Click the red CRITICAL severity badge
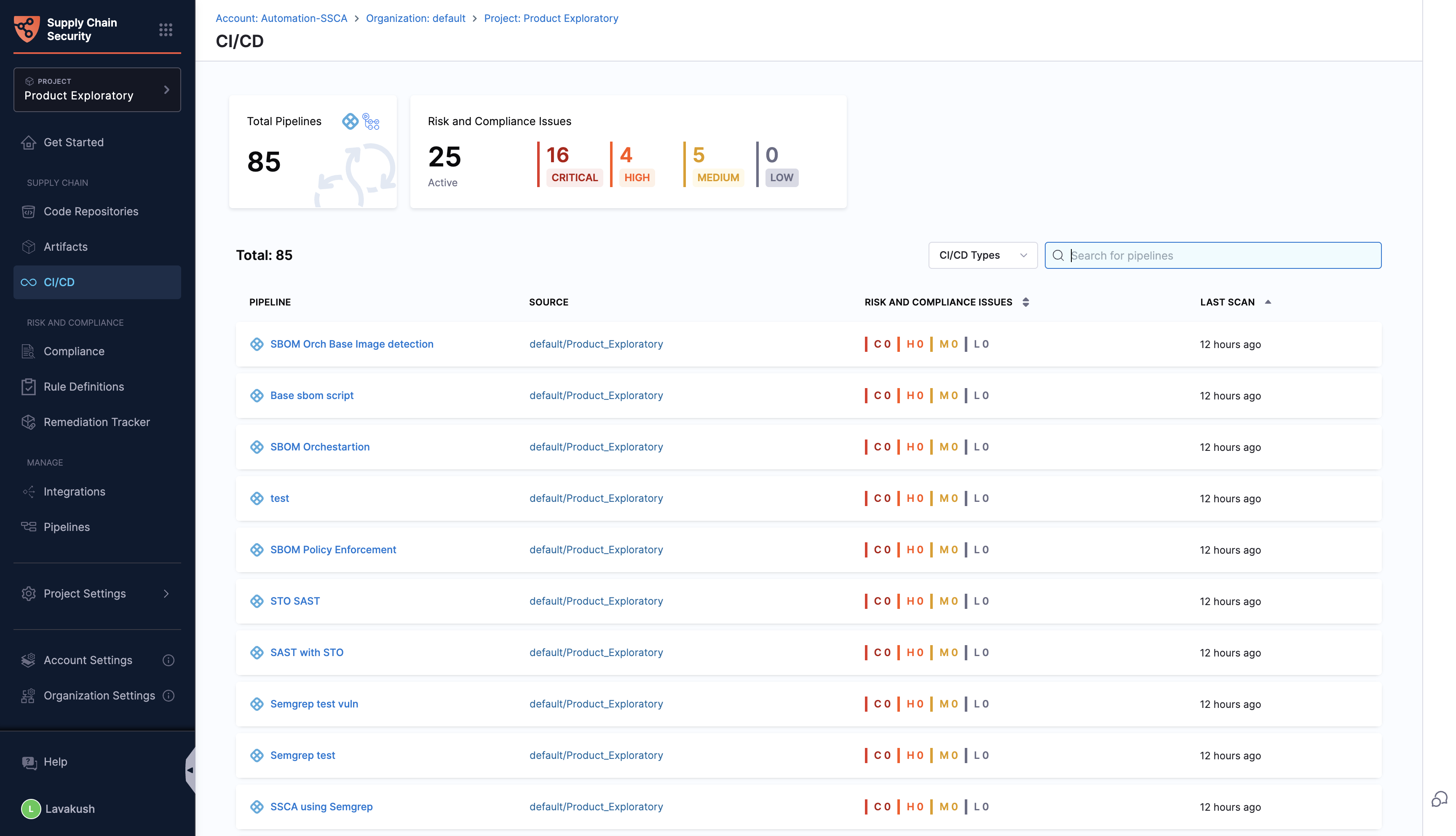The image size is (1456, 836). (x=575, y=177)
